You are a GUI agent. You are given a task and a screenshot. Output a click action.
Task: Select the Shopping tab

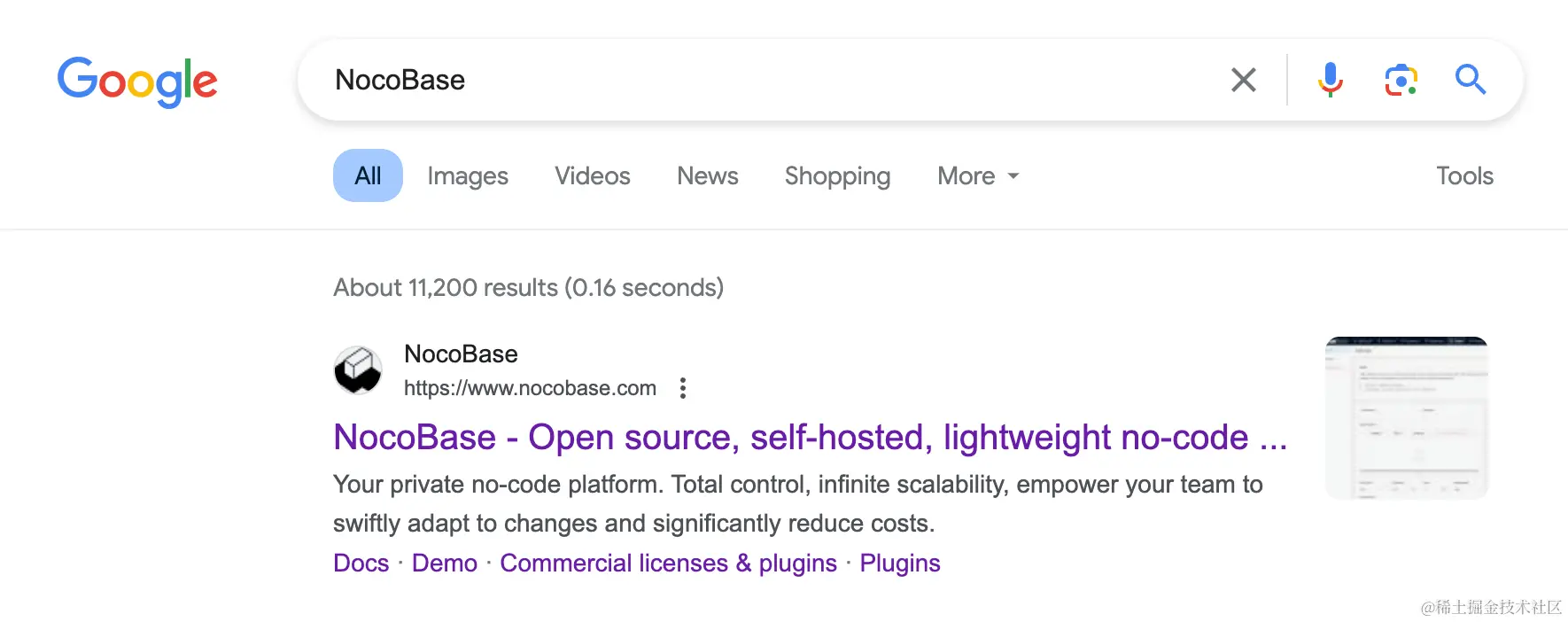coord(837,175)
